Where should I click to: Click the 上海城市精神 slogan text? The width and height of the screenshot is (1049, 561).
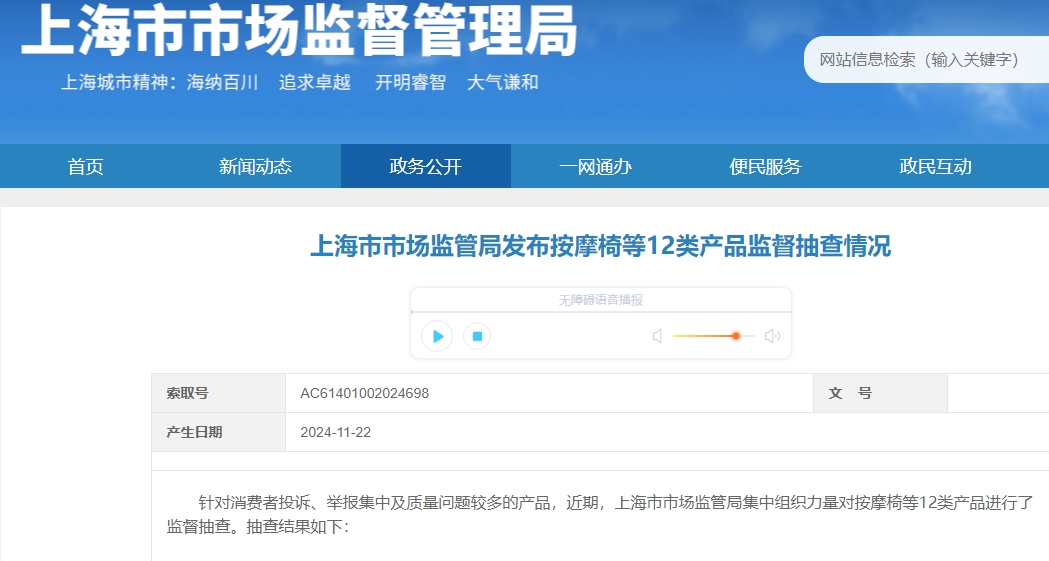click(x=300, y=82)
